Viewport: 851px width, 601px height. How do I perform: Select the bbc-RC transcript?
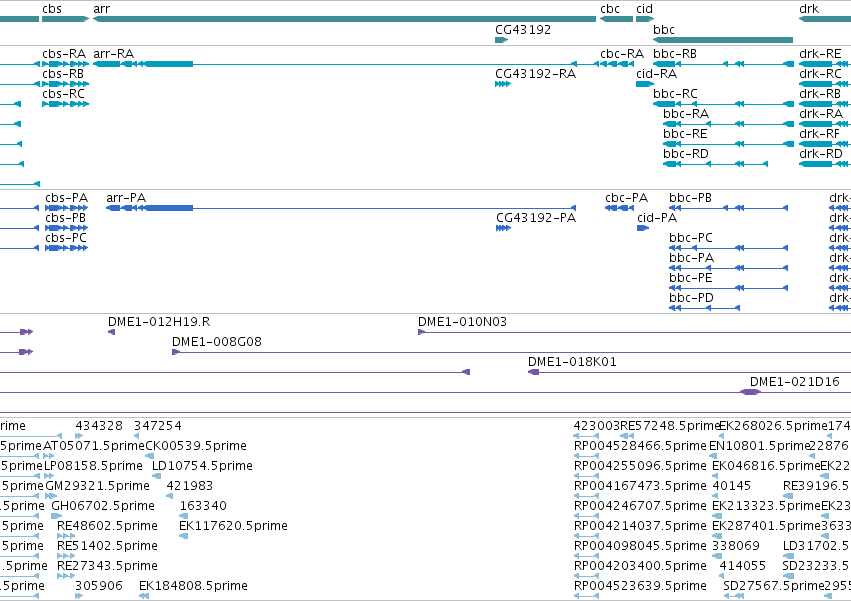(x=723, y=104)
